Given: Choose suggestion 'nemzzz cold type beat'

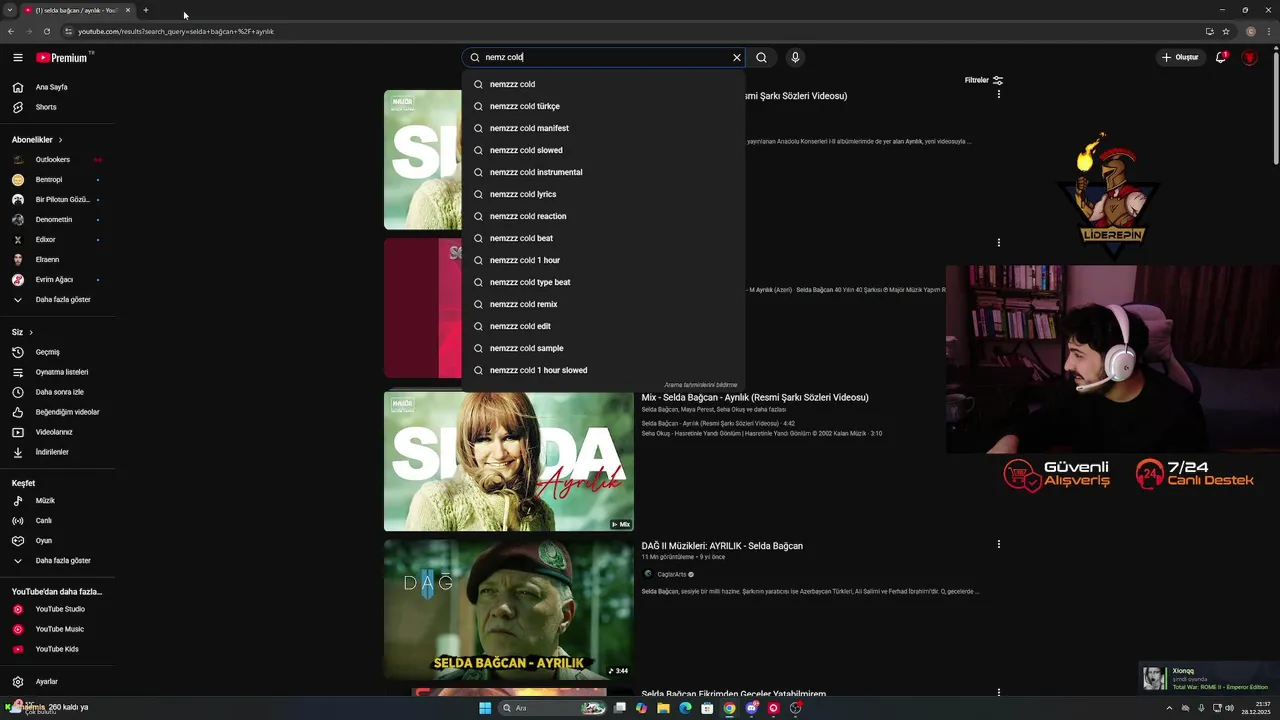Looking at the screenshot, I should pyautogui.click(x=604, y=282).
